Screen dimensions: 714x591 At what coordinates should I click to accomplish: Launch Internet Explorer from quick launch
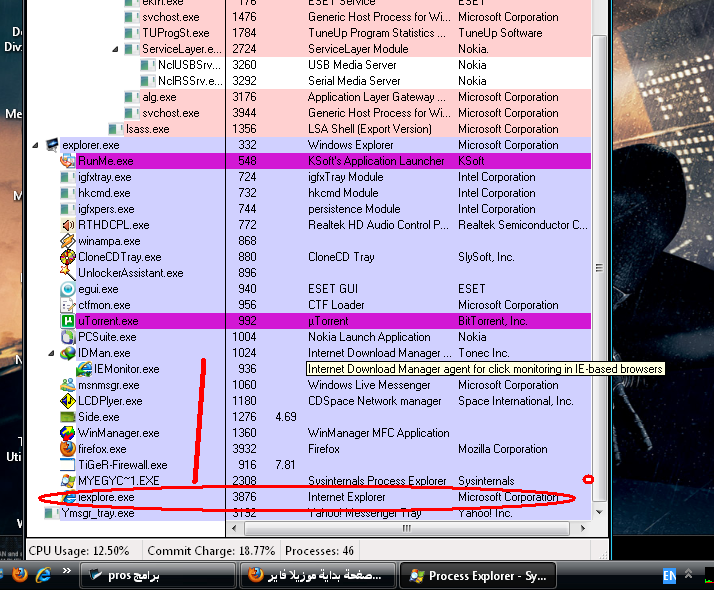coord(44,575)
